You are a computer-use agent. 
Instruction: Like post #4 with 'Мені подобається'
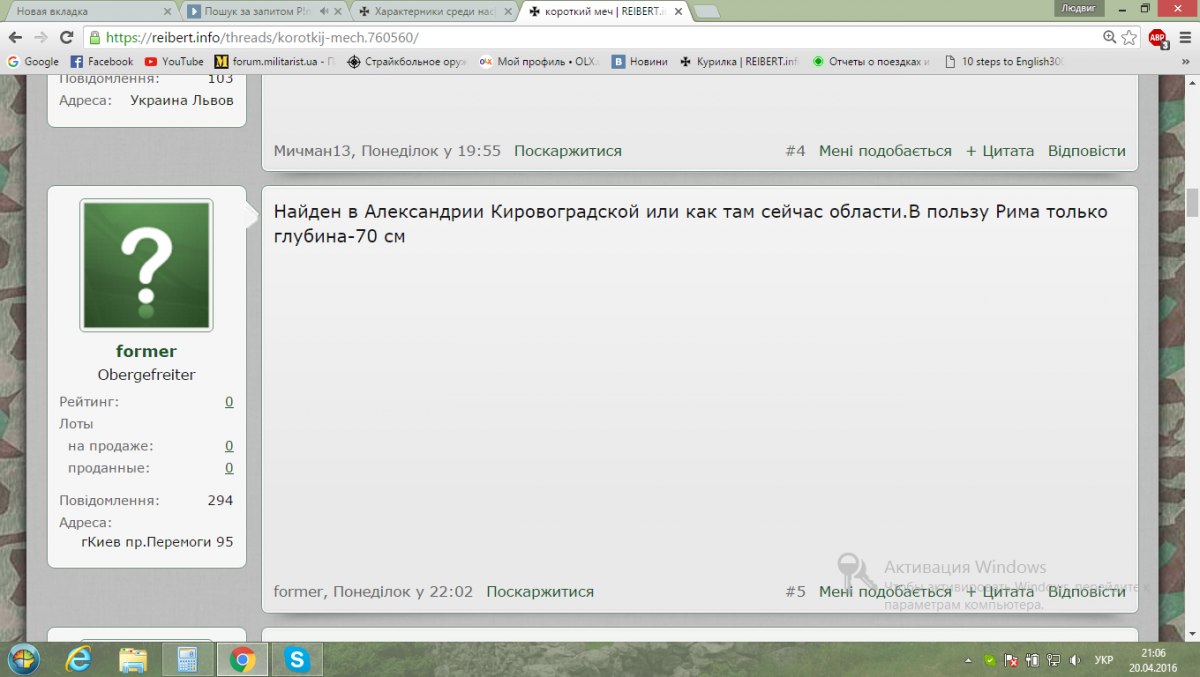pyautogui.click(x=884, y=151)
